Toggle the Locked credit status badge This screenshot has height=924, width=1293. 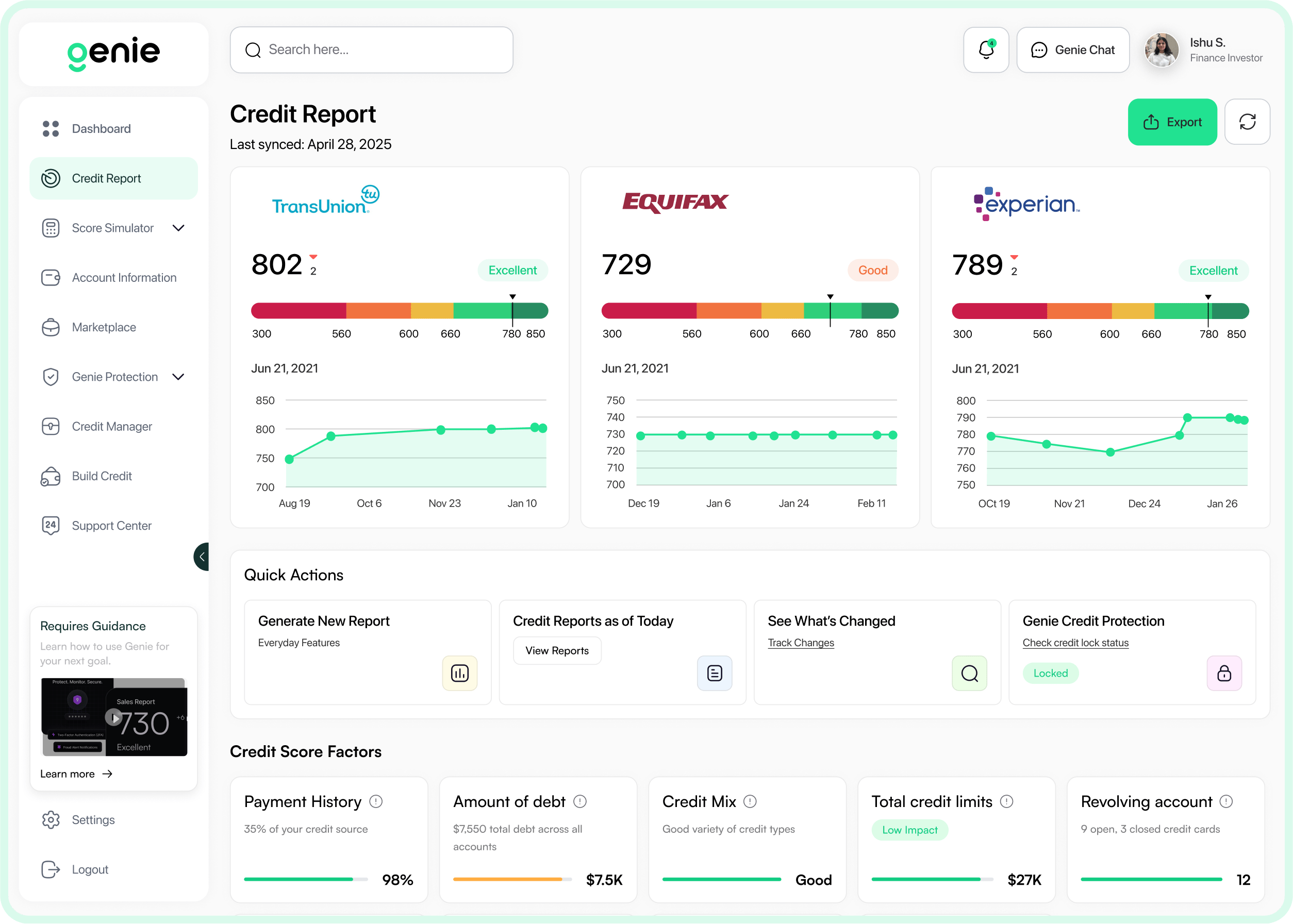click(x=1050, y=673)
